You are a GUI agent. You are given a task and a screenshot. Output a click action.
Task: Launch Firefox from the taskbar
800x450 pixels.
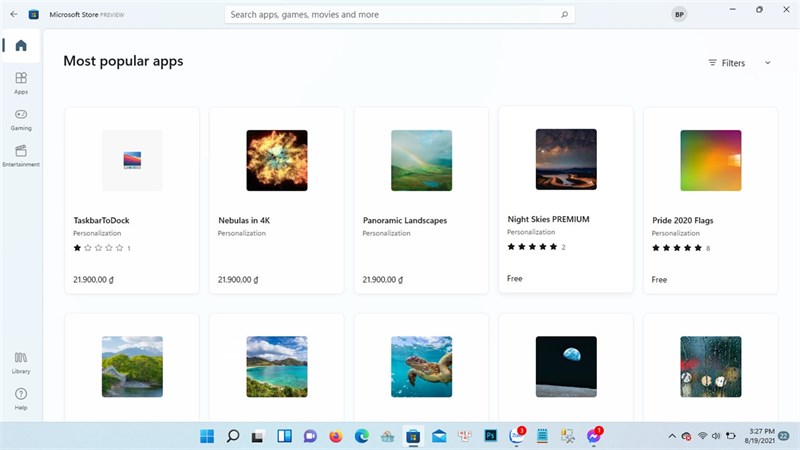(x=336, y=436)
